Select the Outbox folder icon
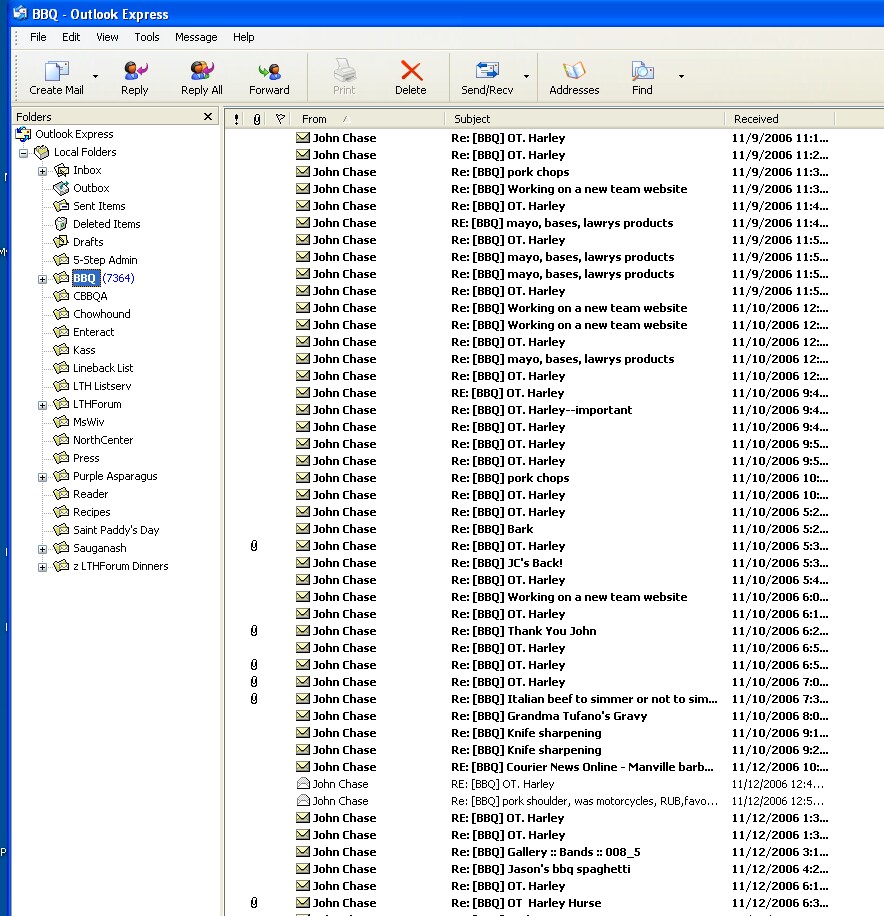884x916 pixels. [x=61, y=188]
